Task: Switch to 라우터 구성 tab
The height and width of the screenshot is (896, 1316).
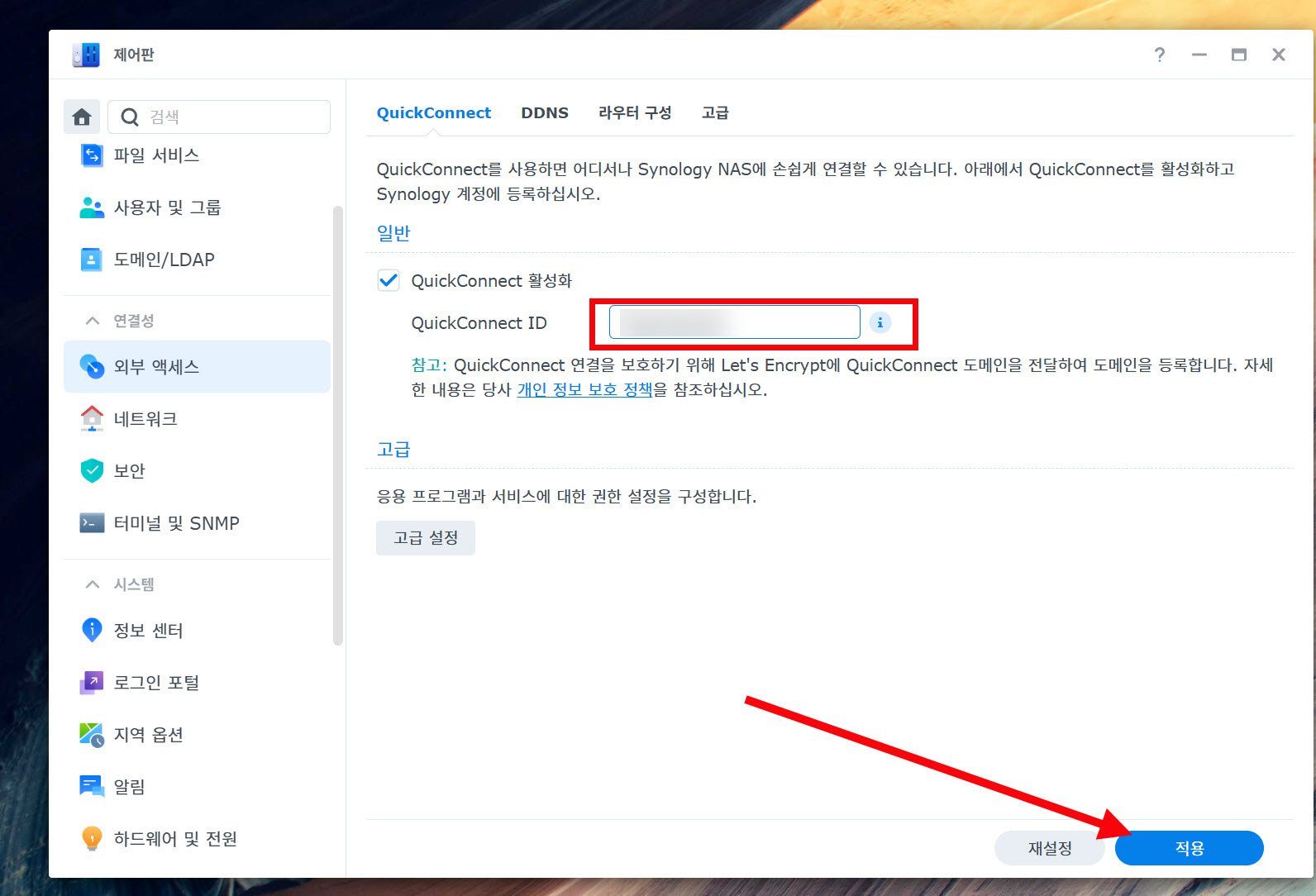Action: coord(635,113)
